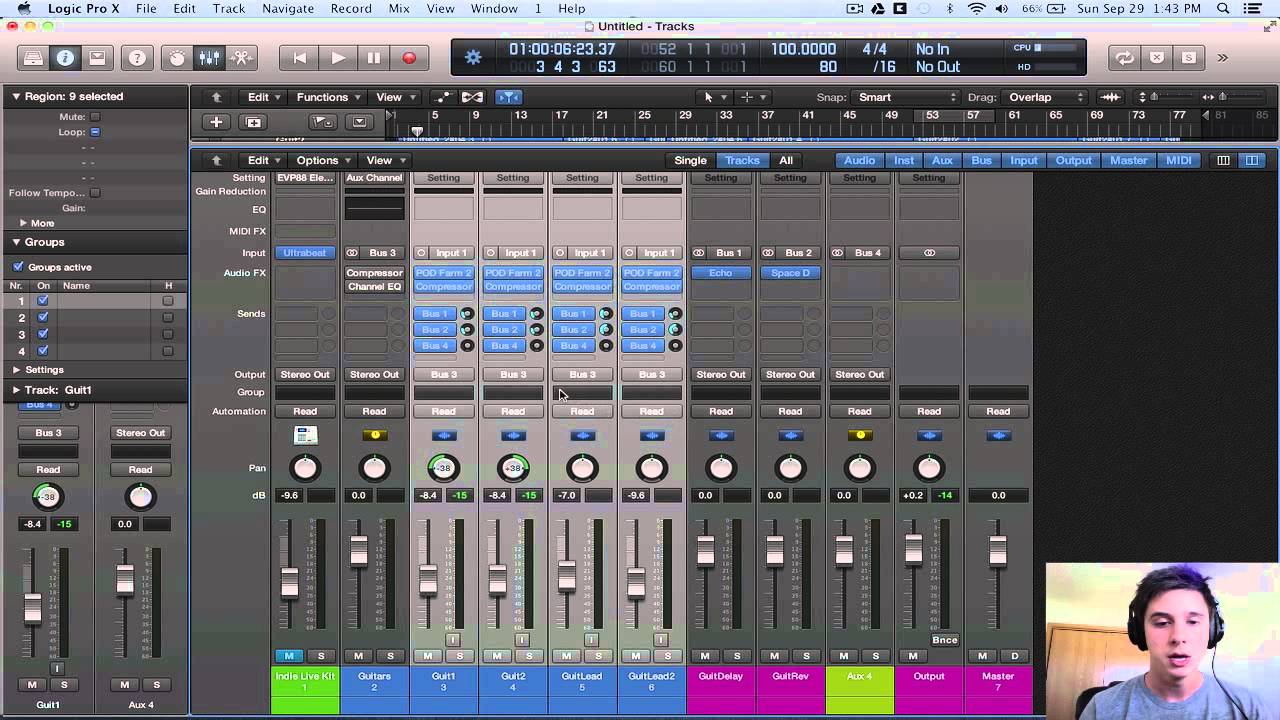Image resolution: width=1280 pixels, height=720 pixels.
Task: Uncheck the Groups active checkbox
Action: coord(18,267)
